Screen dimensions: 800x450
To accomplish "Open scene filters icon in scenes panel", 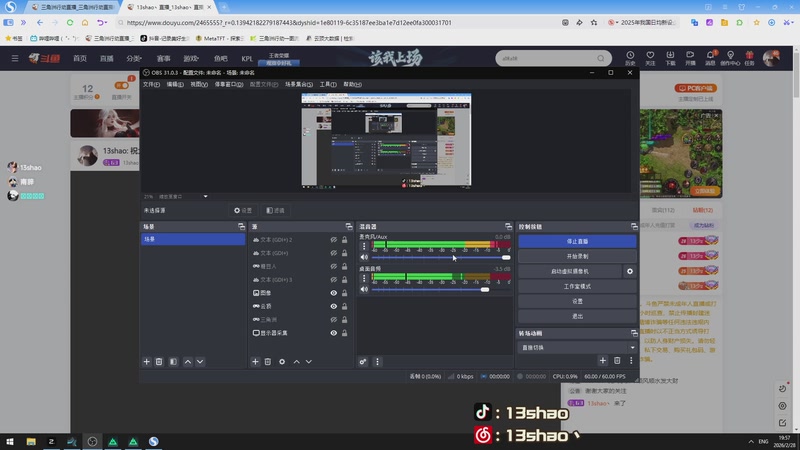I will tap(173, 362).
